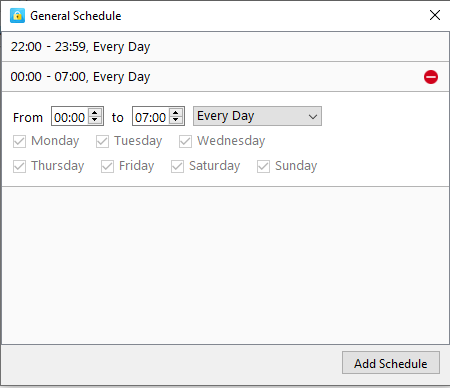Screen dimensions: 450x388
Task: Select the 22:00 - 23:59 schedule row
Action: point(225,47)
